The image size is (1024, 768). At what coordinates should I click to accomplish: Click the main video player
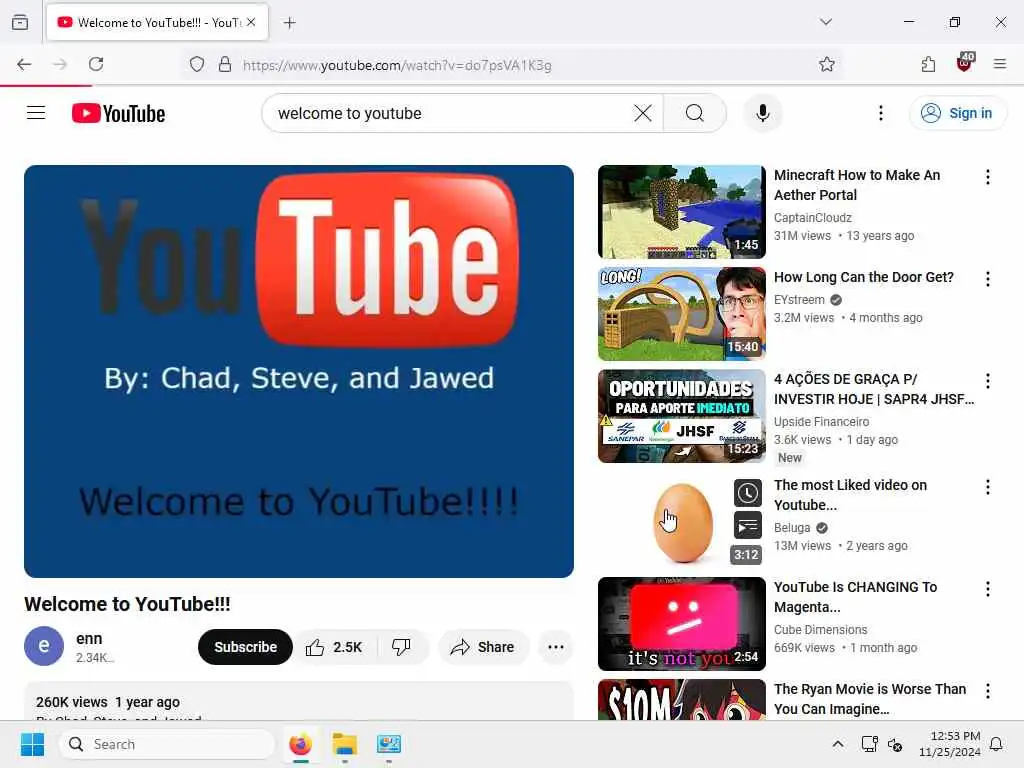click(x=299, y=371)
